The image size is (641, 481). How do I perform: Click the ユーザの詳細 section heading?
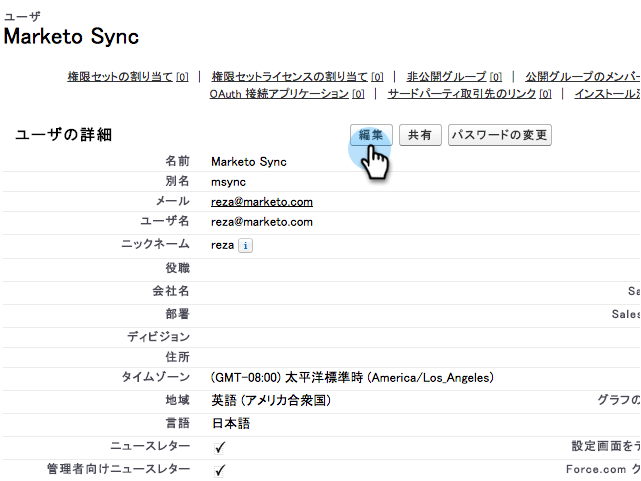coord(63,134)
